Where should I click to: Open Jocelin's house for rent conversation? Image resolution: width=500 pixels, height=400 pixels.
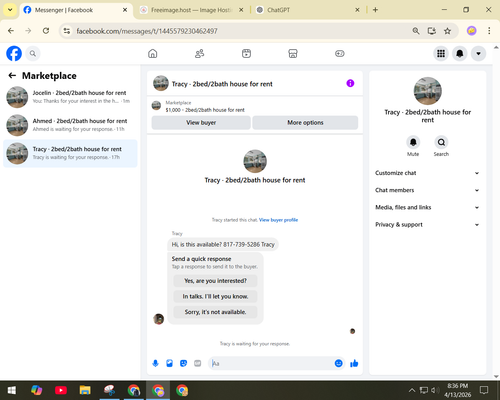click(x=70, y=97)
